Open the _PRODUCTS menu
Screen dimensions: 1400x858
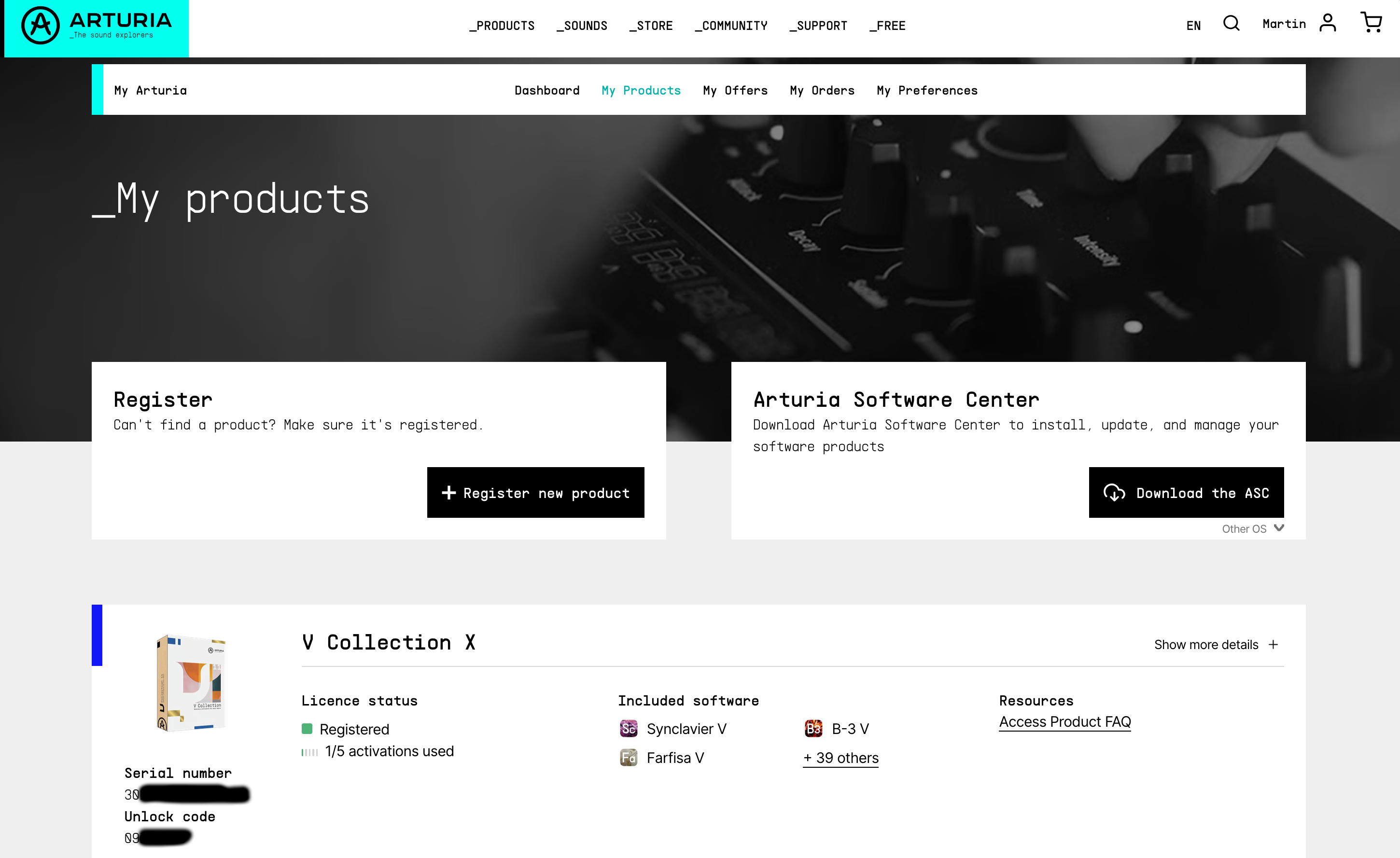click(502, 26)
